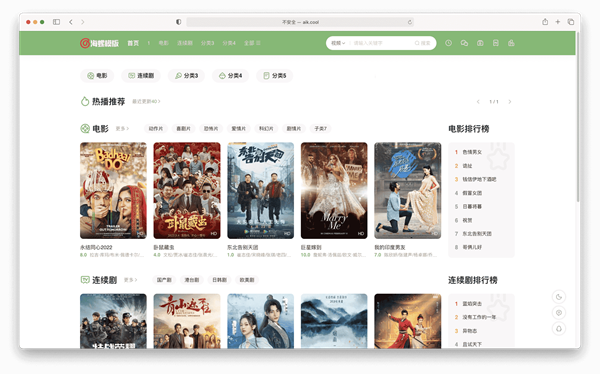Click the 分类5 category pill button
Viewport: 600px width, 374px height.
click(x=275, y=76)
